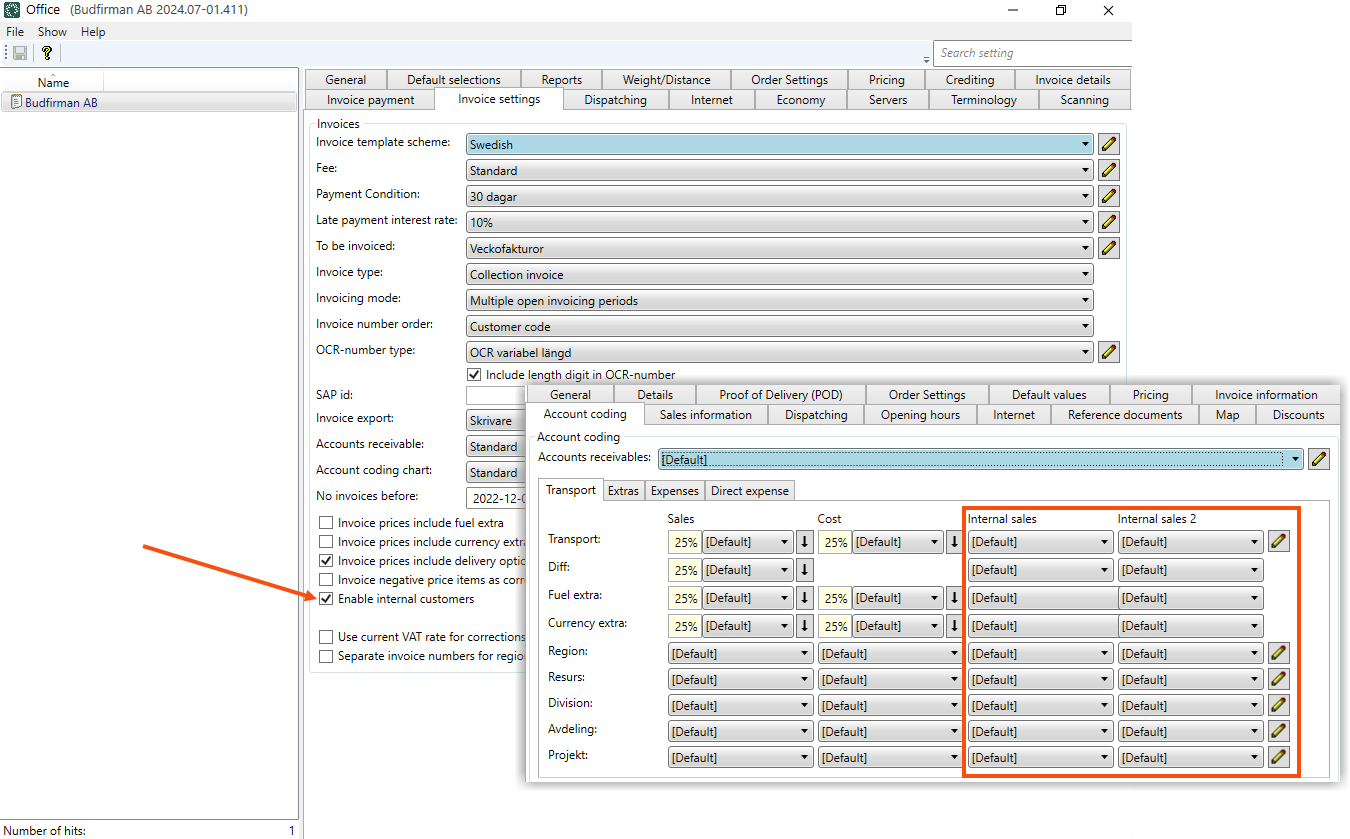The image size is (1350, 839).
Task: Edit Invoice template scheme with pencil icon
Action: pos(1109,144)
